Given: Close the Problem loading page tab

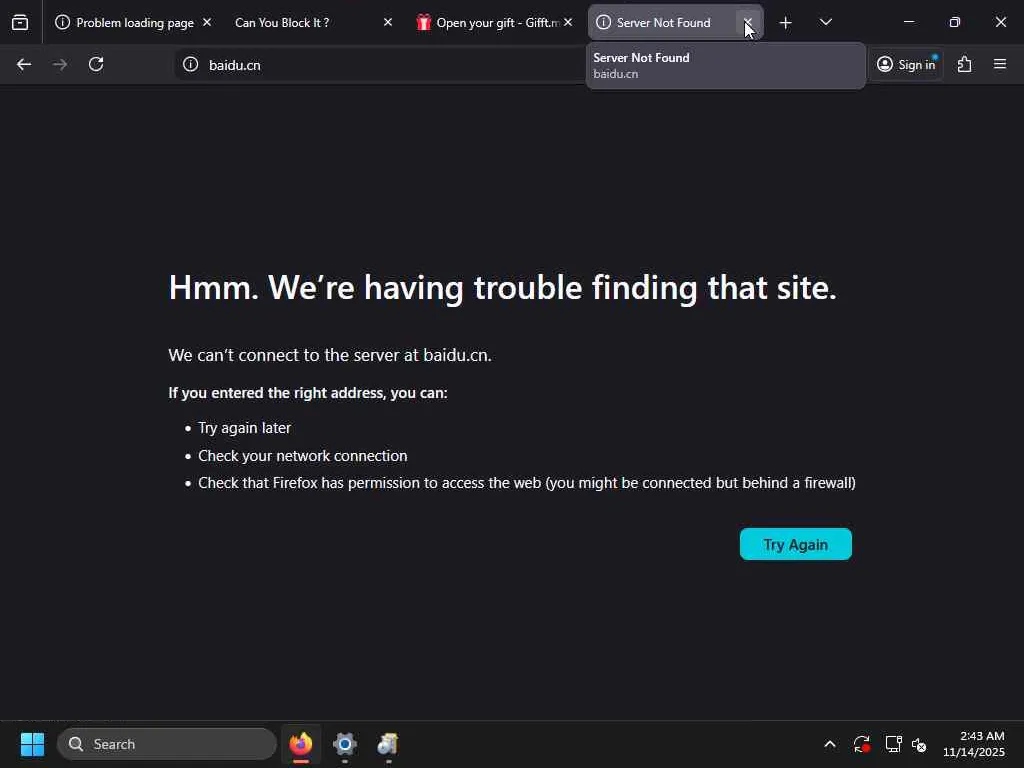Looking at the screenshot, I should coord(207,23).
